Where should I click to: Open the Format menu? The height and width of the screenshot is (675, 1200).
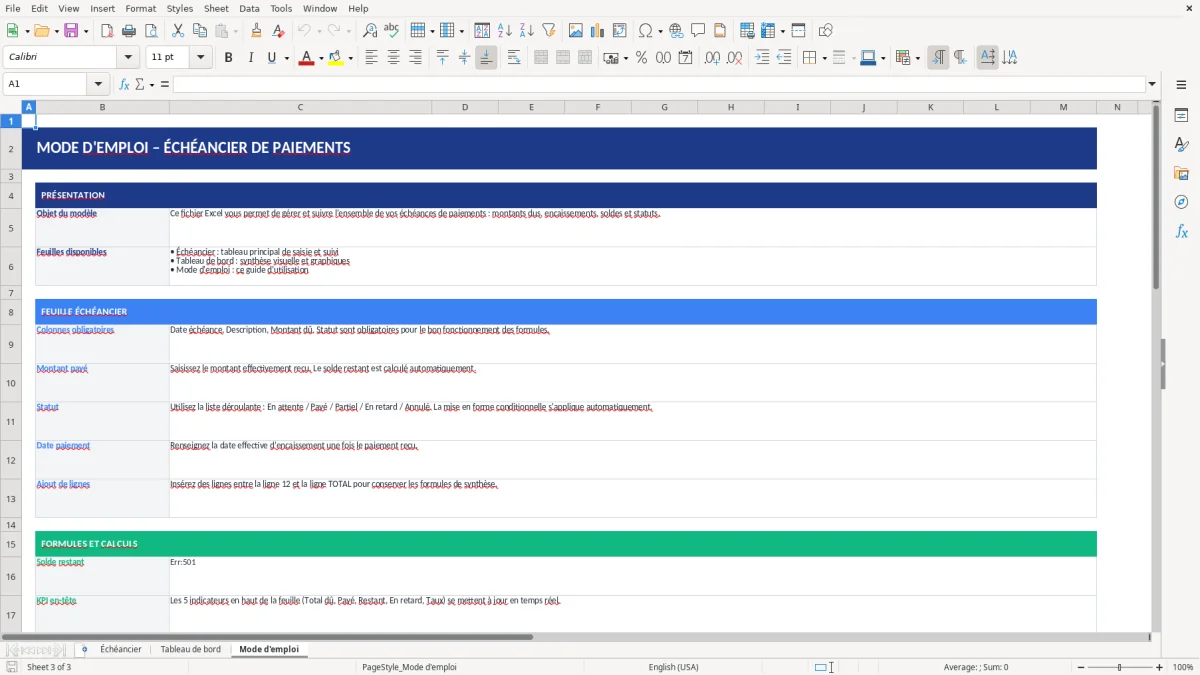(x=140, y=8)
